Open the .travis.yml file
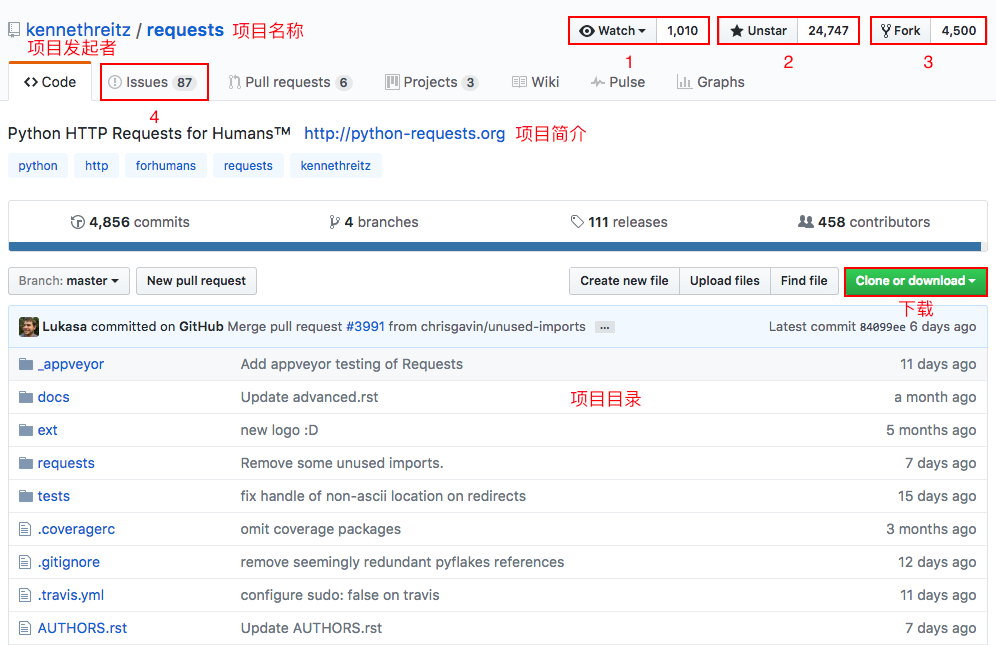 click(x=71, y=595)
